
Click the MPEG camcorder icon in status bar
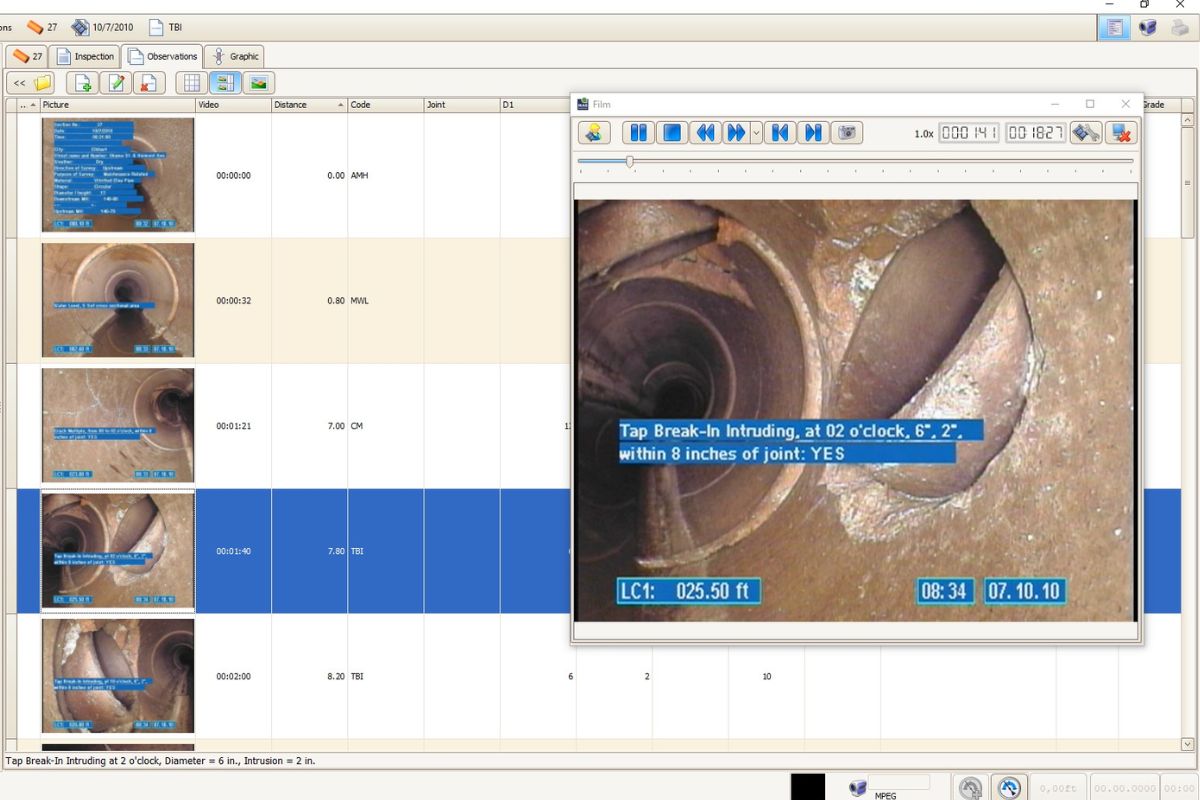[x=858, y=787]
